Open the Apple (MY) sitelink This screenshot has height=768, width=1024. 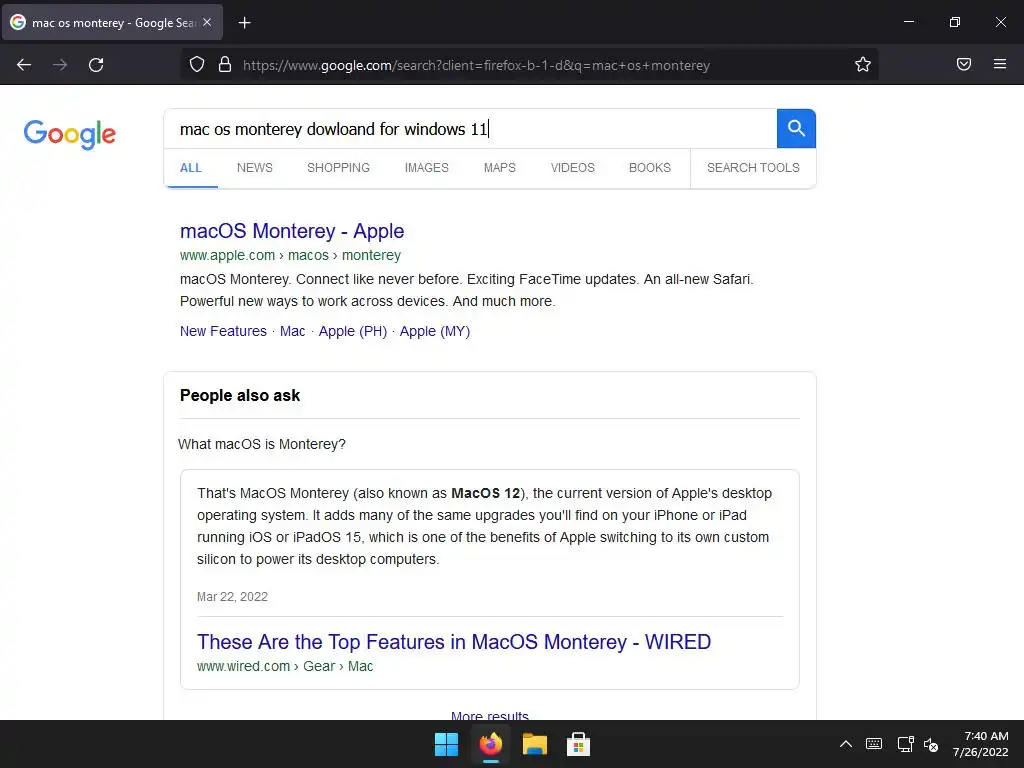435,331
